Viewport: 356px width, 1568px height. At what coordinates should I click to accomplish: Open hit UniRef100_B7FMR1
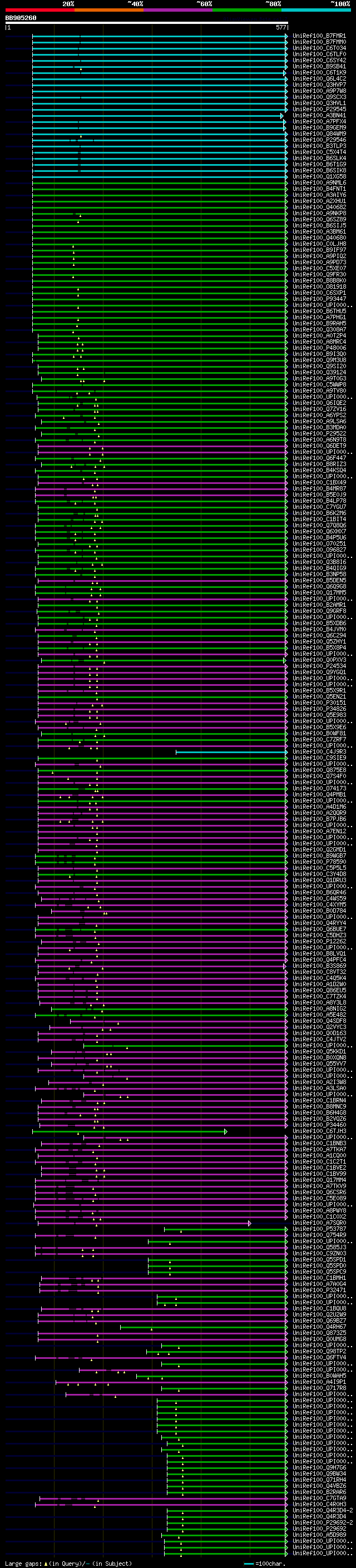pos(319,36)
